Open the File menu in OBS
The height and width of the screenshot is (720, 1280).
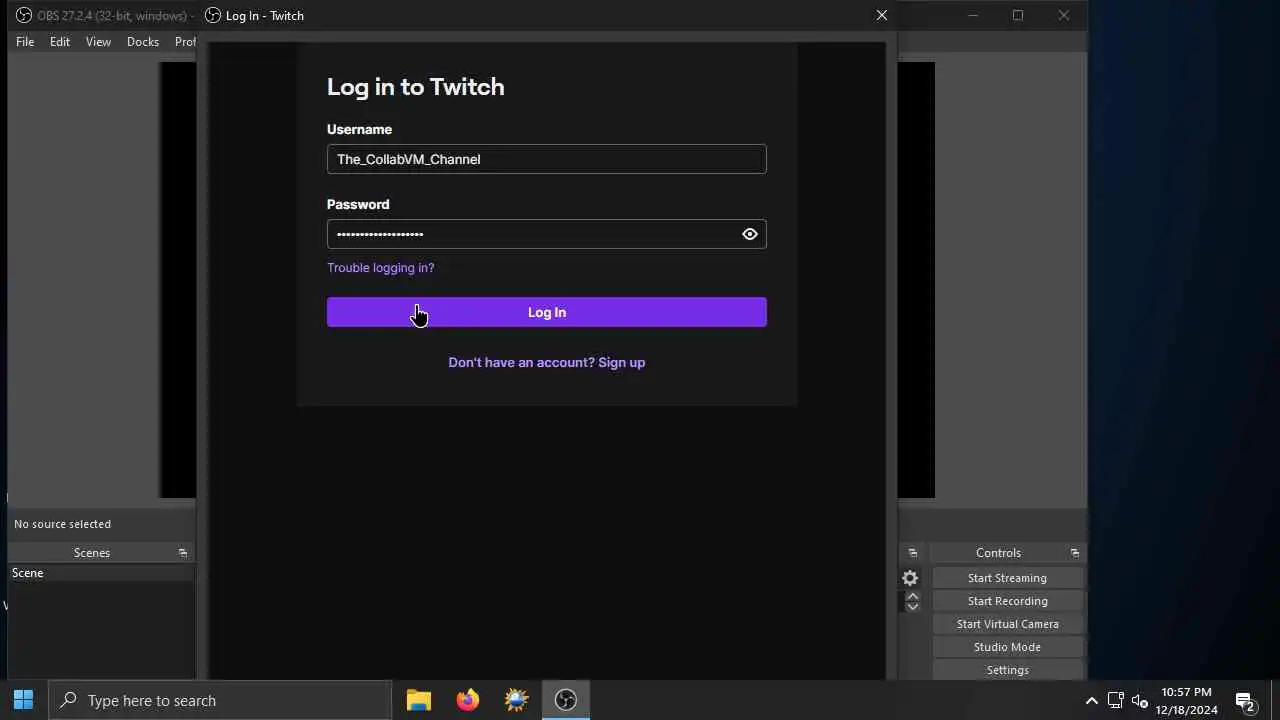click(x=25, y=42)
